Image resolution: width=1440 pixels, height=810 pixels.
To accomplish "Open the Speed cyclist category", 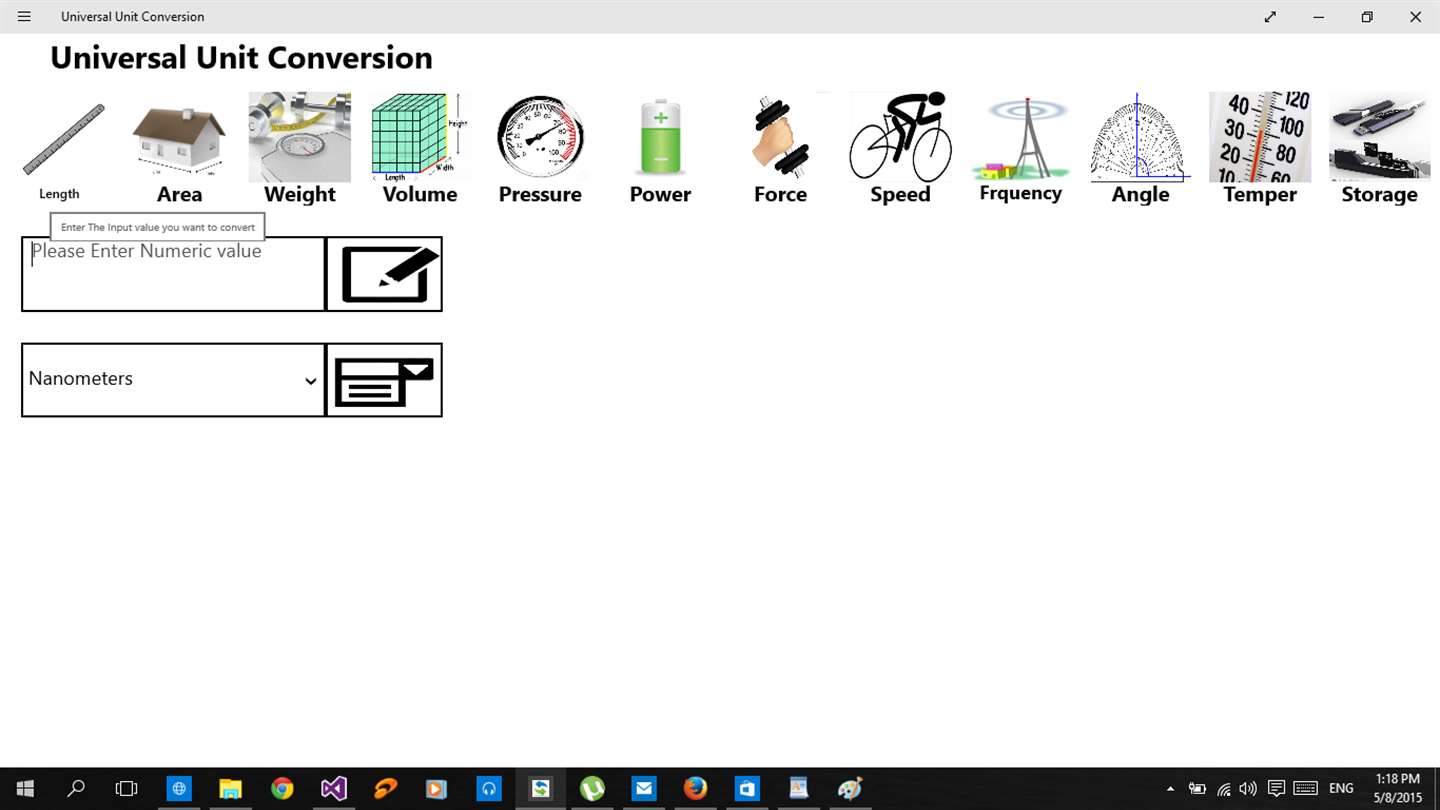I will (x=900, y=137).
